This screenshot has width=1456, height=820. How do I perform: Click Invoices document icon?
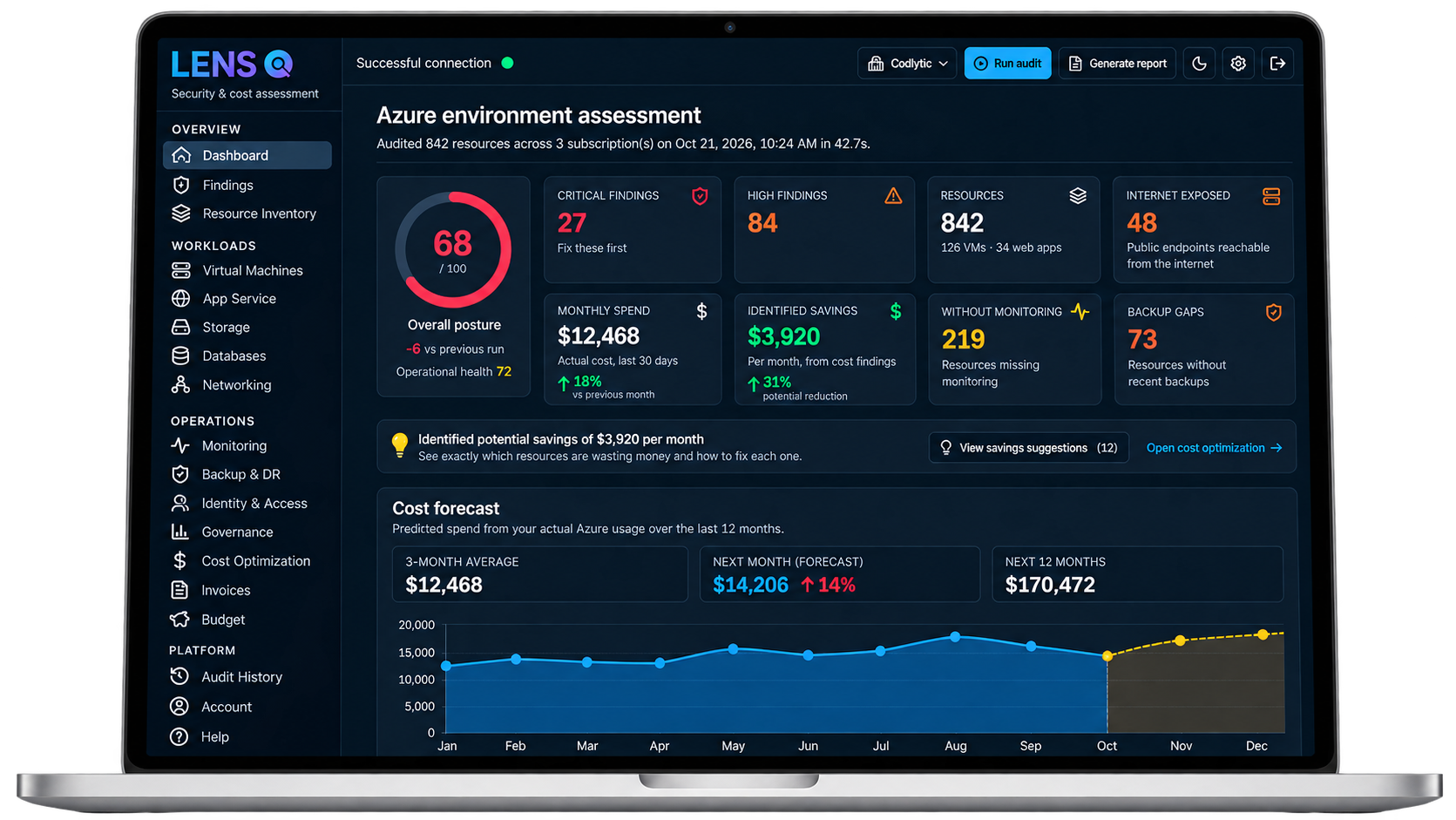tap(180, 590)
